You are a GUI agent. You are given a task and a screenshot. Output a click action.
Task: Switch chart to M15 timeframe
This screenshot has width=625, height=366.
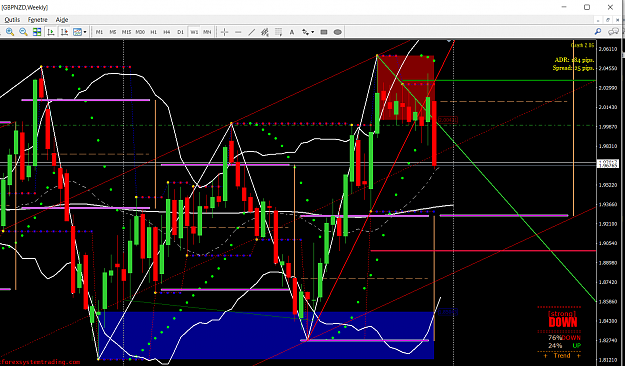(126, 32)
